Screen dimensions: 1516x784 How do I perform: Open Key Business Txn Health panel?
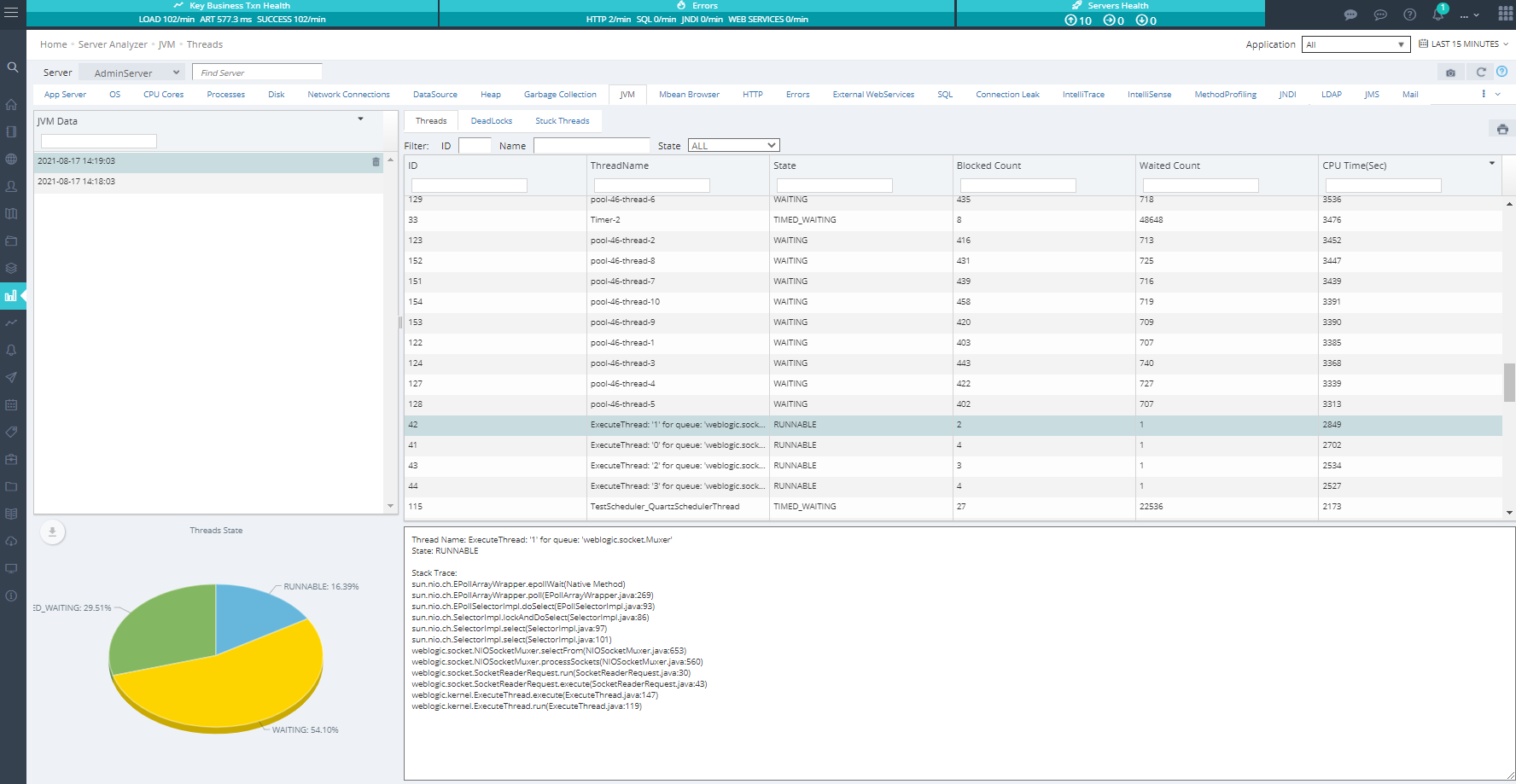[x=232, y=13]
